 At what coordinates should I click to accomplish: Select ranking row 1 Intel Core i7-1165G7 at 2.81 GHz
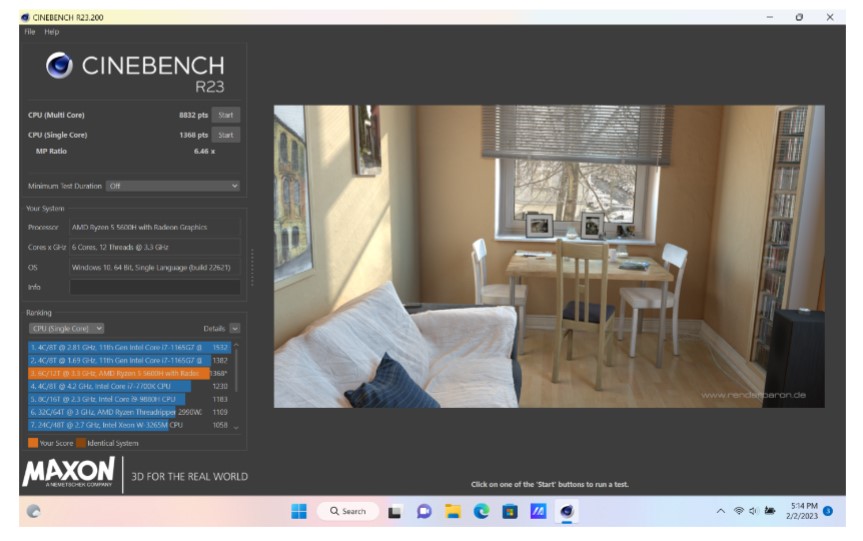pyautogui.click(x=129, y=347)
